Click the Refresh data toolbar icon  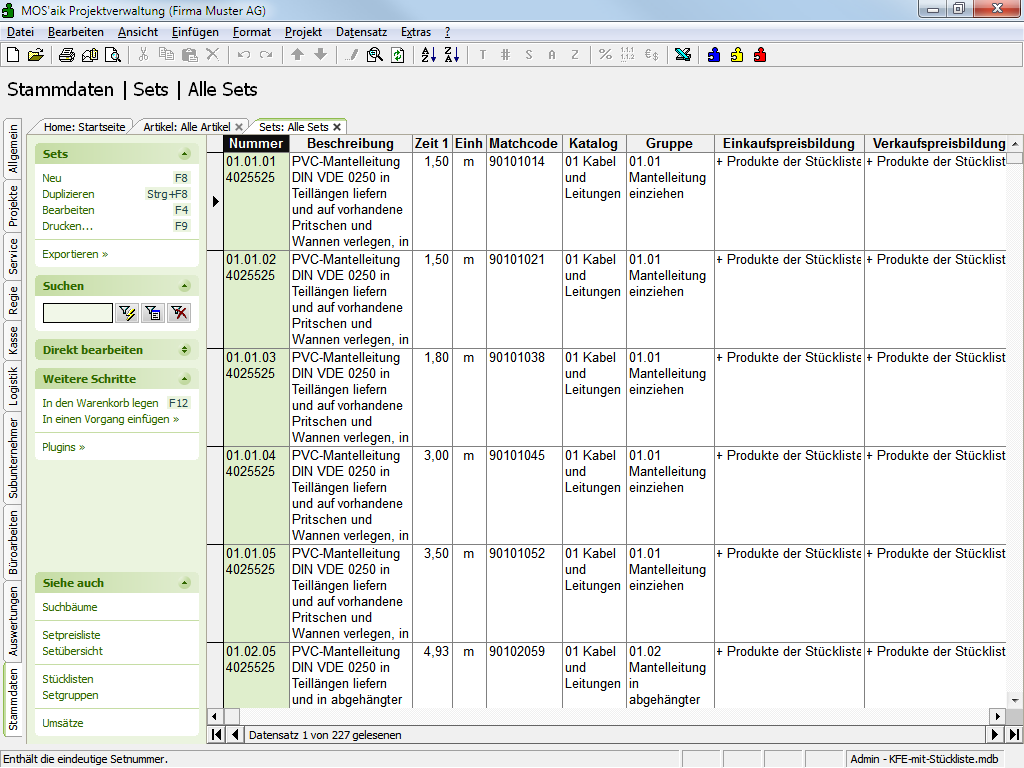398,55
